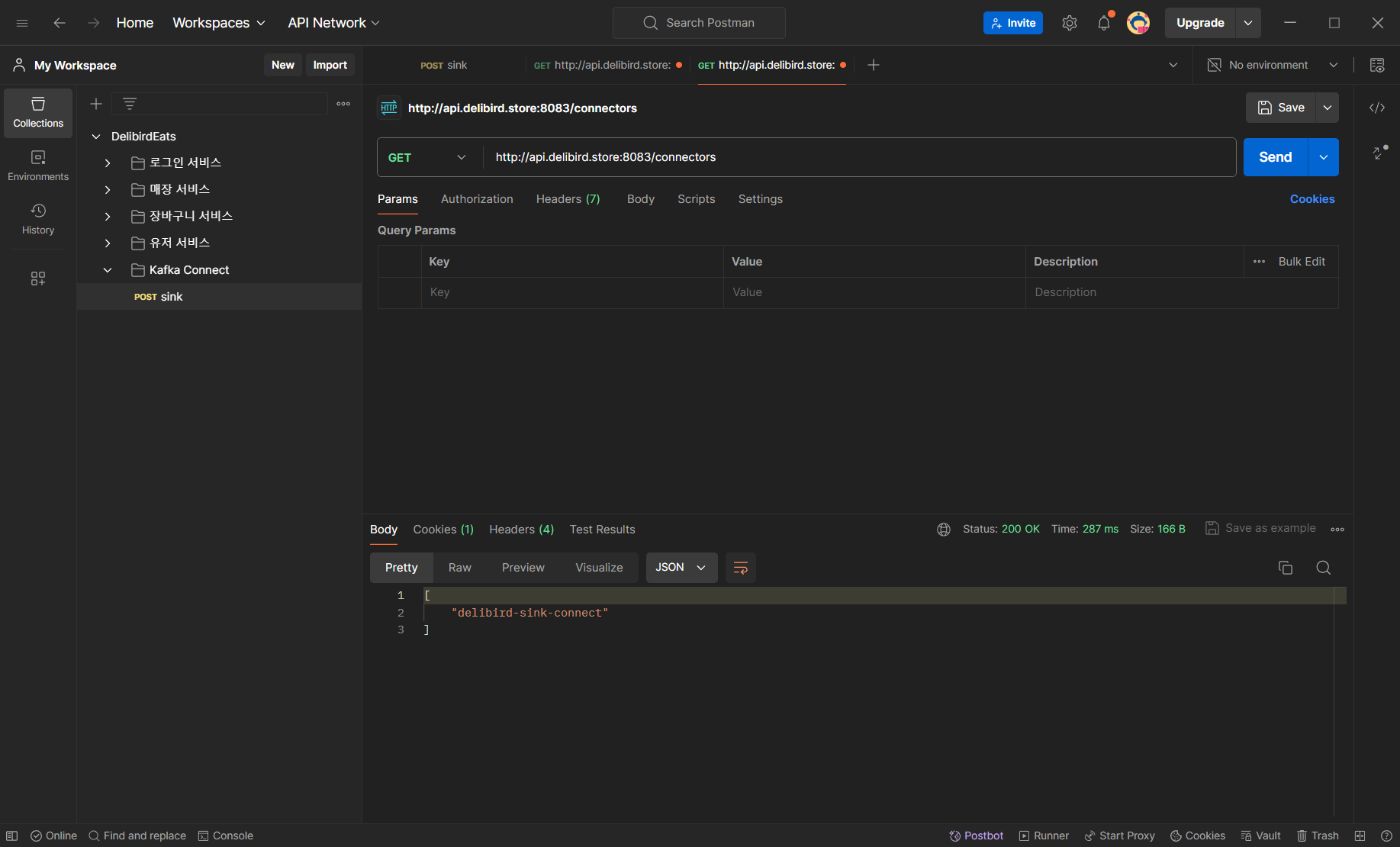Screen dimensions: 1400x847
Task: Click the request URL input field
Action: click(x=859, y=157)
